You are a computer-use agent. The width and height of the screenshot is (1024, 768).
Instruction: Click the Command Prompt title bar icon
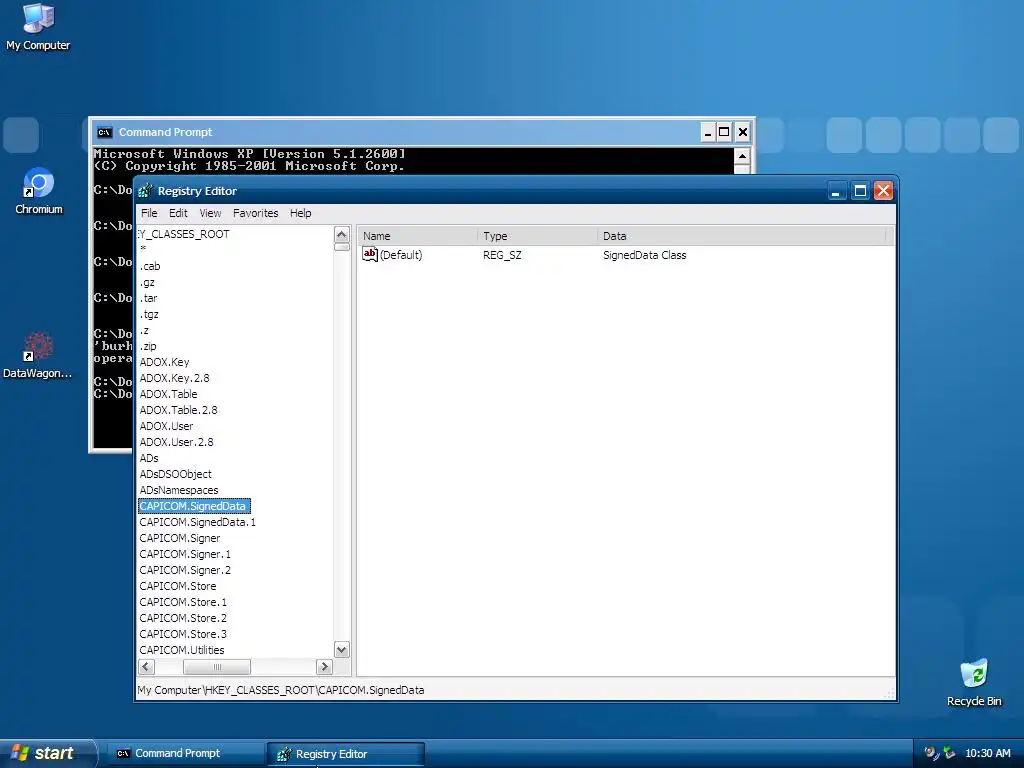104,132
